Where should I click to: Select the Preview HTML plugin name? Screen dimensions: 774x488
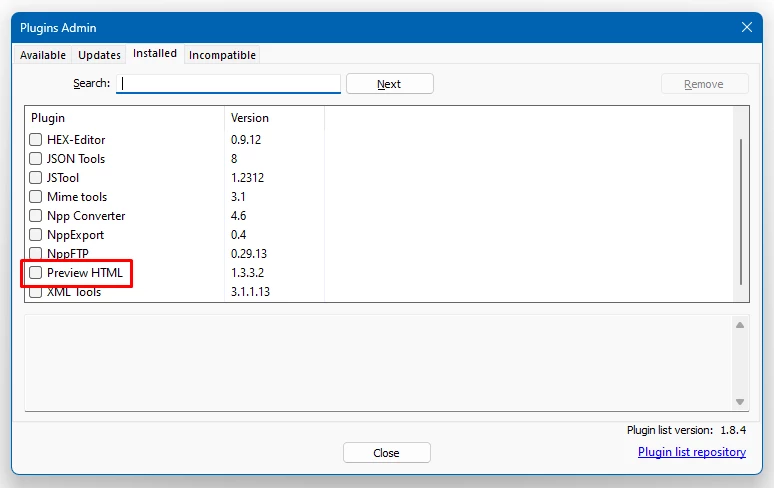tap(85, 272)
